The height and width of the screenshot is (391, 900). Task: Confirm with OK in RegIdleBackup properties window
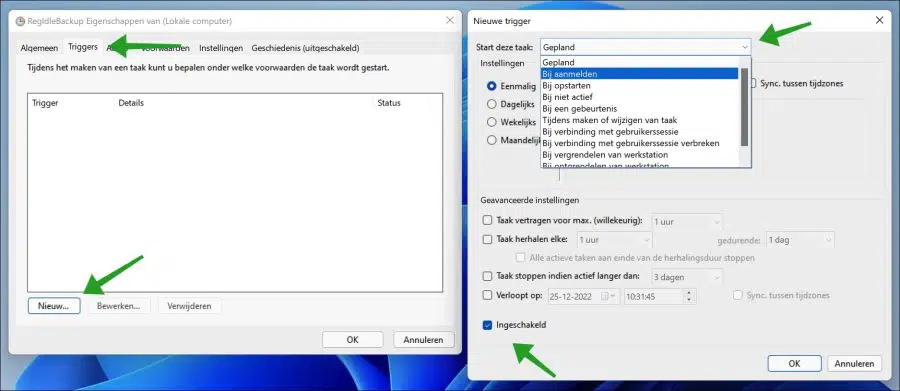coord(352,339)
